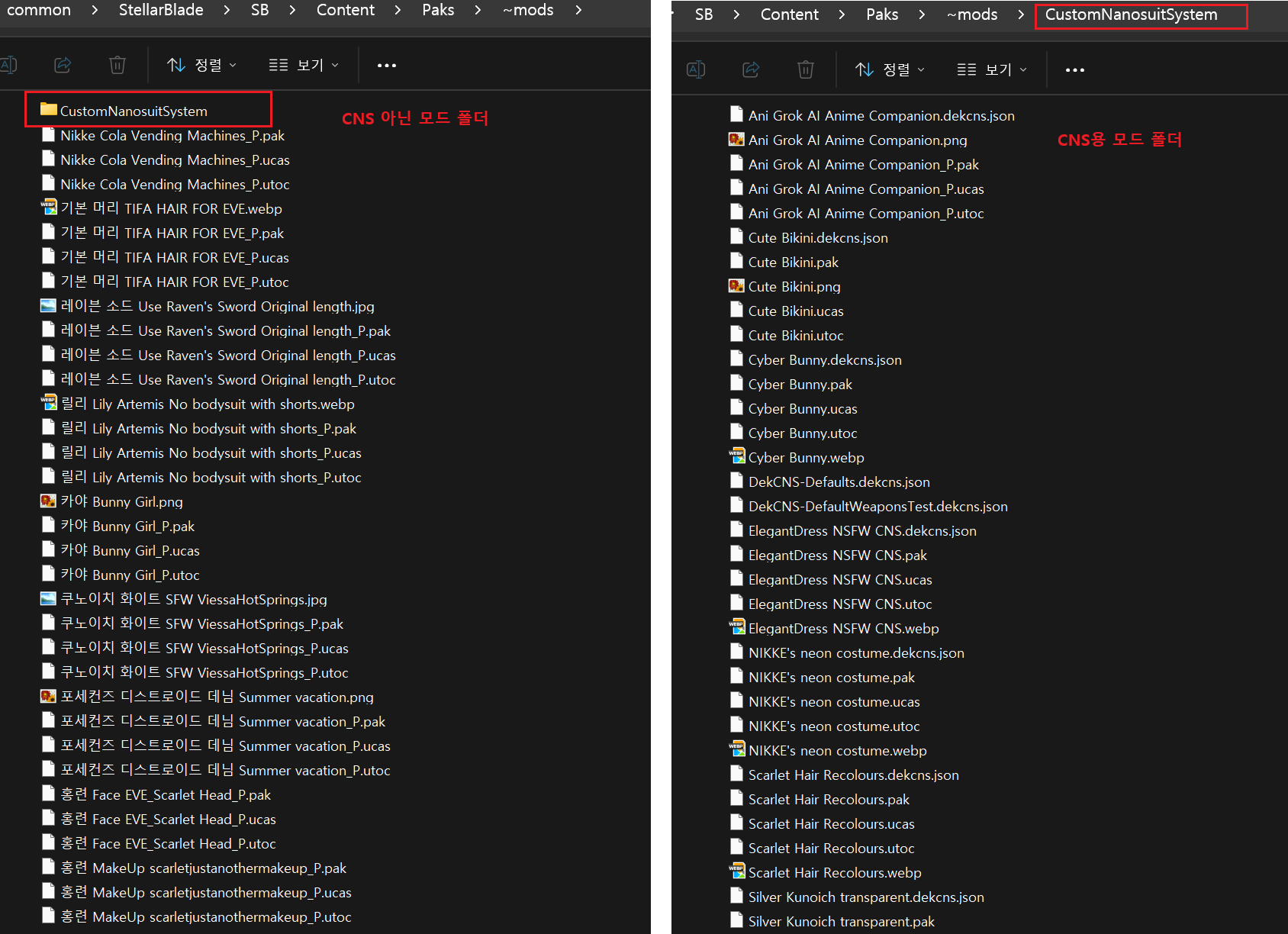Go to ~mods in right breadcrumb

tap(972, 14)
